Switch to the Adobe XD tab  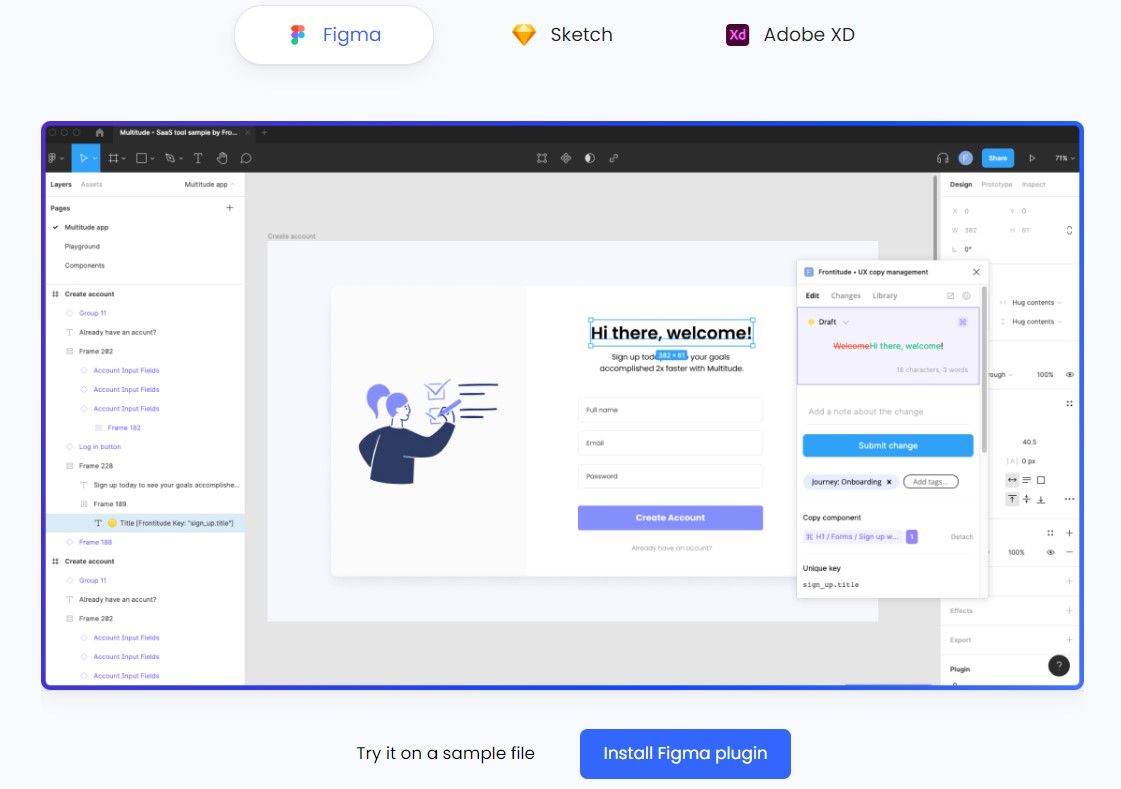(x=791, y=34)
